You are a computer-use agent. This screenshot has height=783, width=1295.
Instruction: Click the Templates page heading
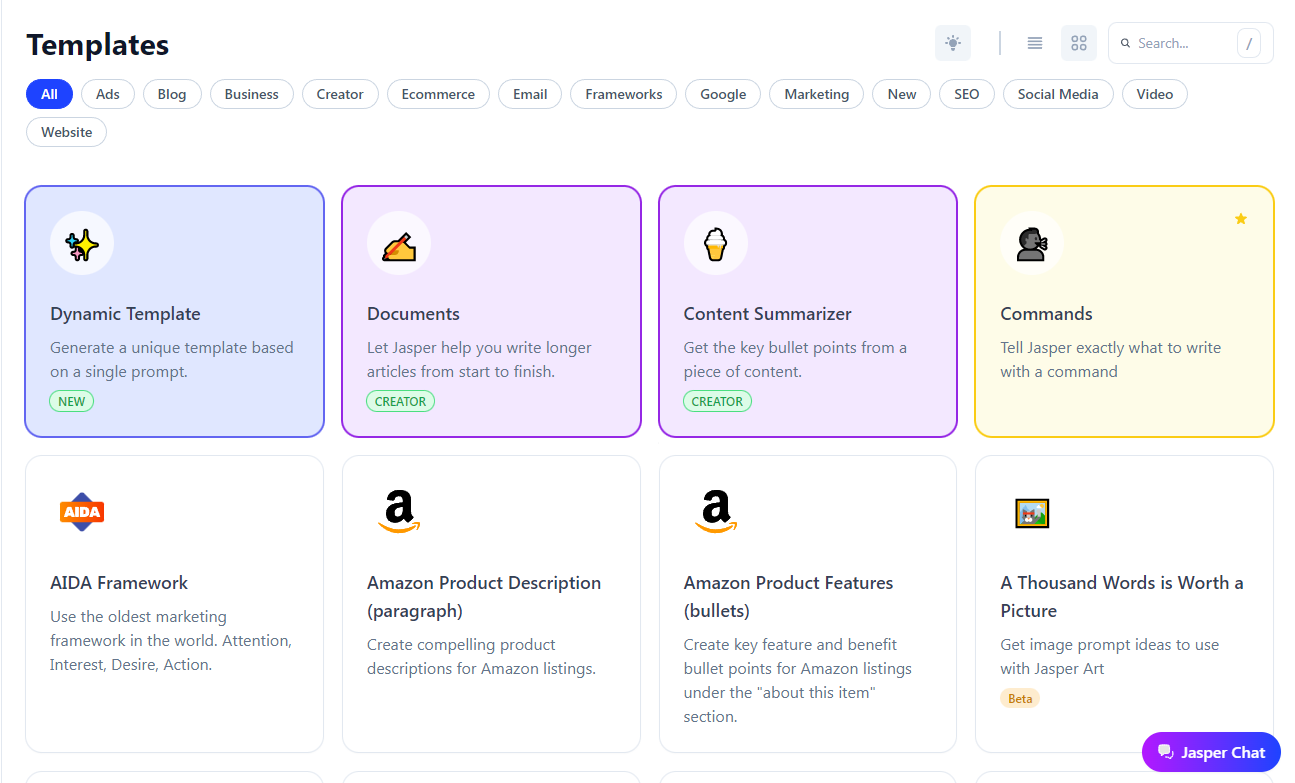tap(97, 45)
